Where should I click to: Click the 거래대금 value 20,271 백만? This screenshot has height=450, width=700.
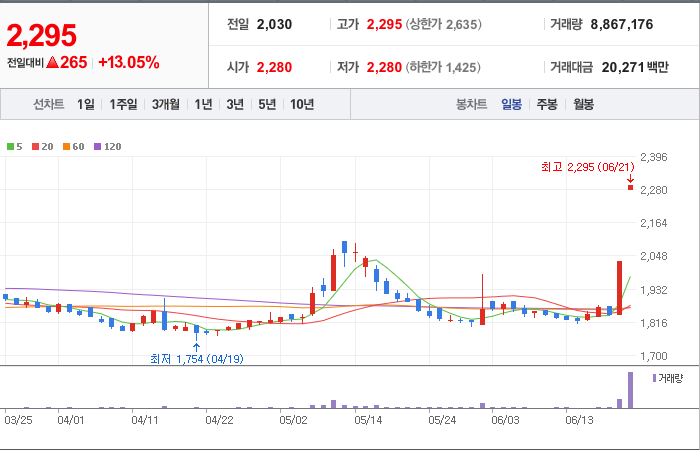coord(635,67)
